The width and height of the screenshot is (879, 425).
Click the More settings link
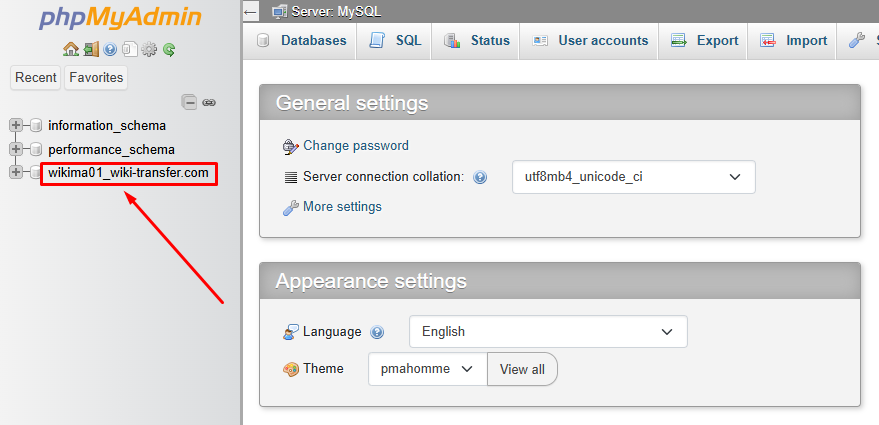(343, 207)
